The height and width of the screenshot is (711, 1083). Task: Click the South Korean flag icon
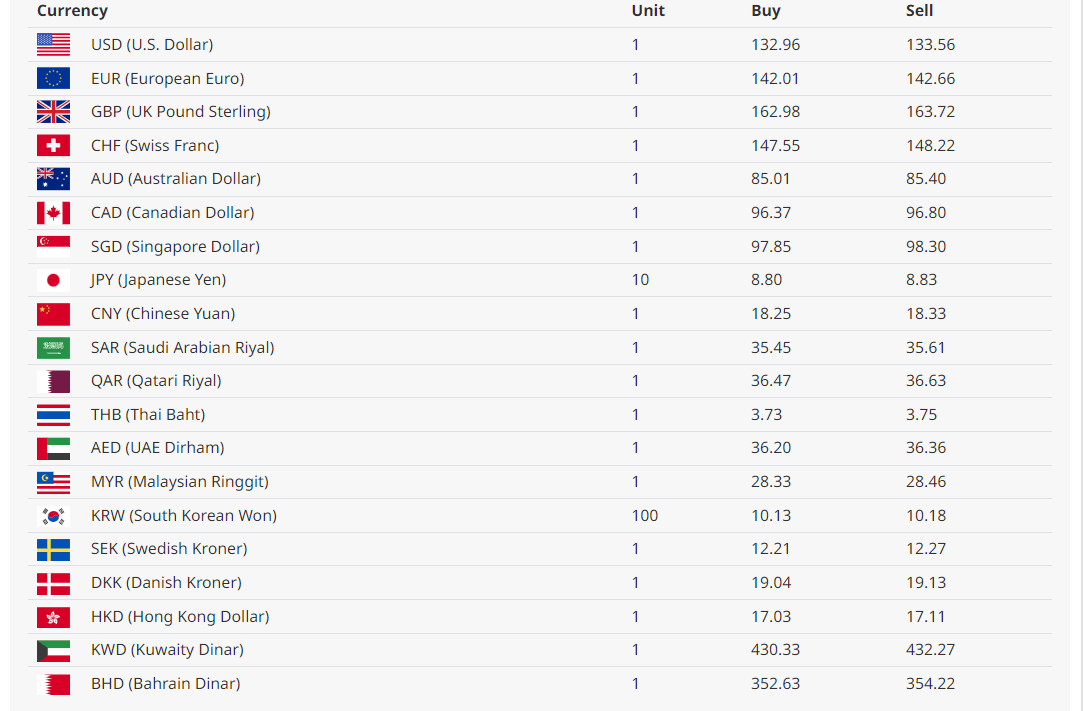coord(53,515)
